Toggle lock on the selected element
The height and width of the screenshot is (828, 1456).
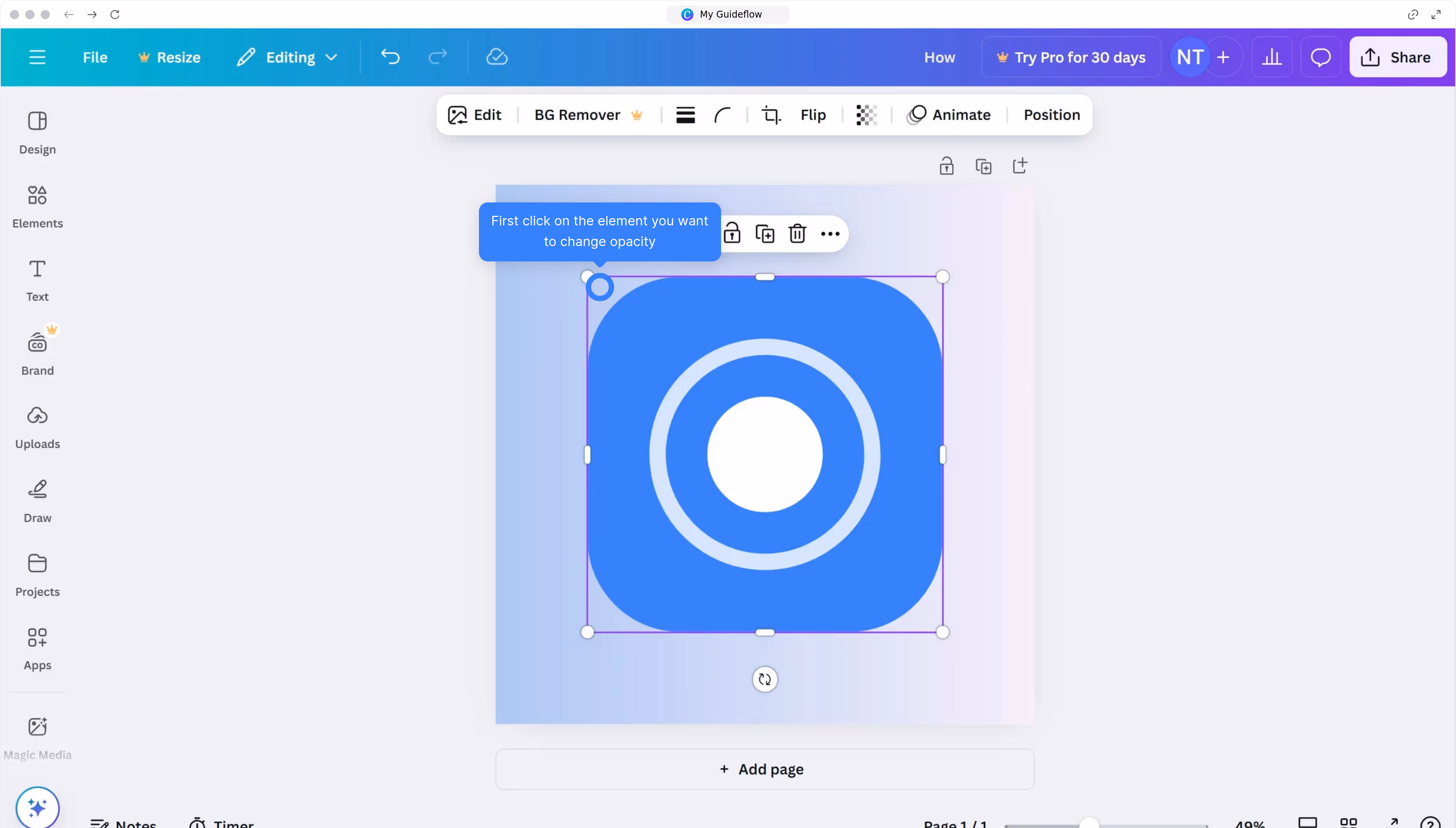[732, 234]
